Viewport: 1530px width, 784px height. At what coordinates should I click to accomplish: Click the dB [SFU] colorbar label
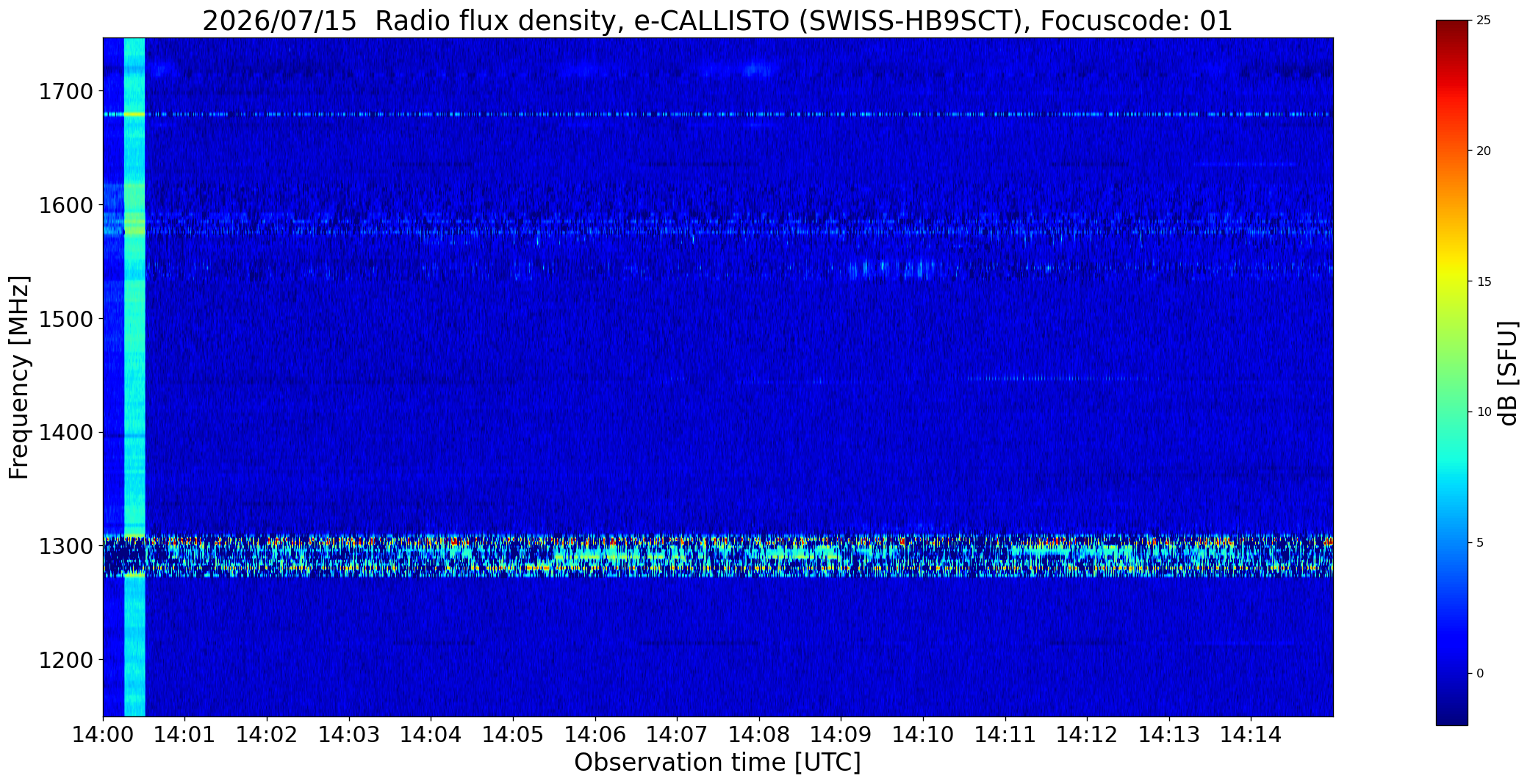(x=1508, y=373)
